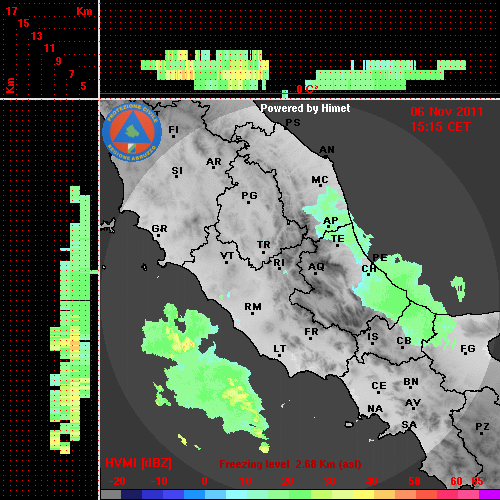Click the 7 km height axis label
The height and width of the screenshot is (500, 500).
coord(71,74)
